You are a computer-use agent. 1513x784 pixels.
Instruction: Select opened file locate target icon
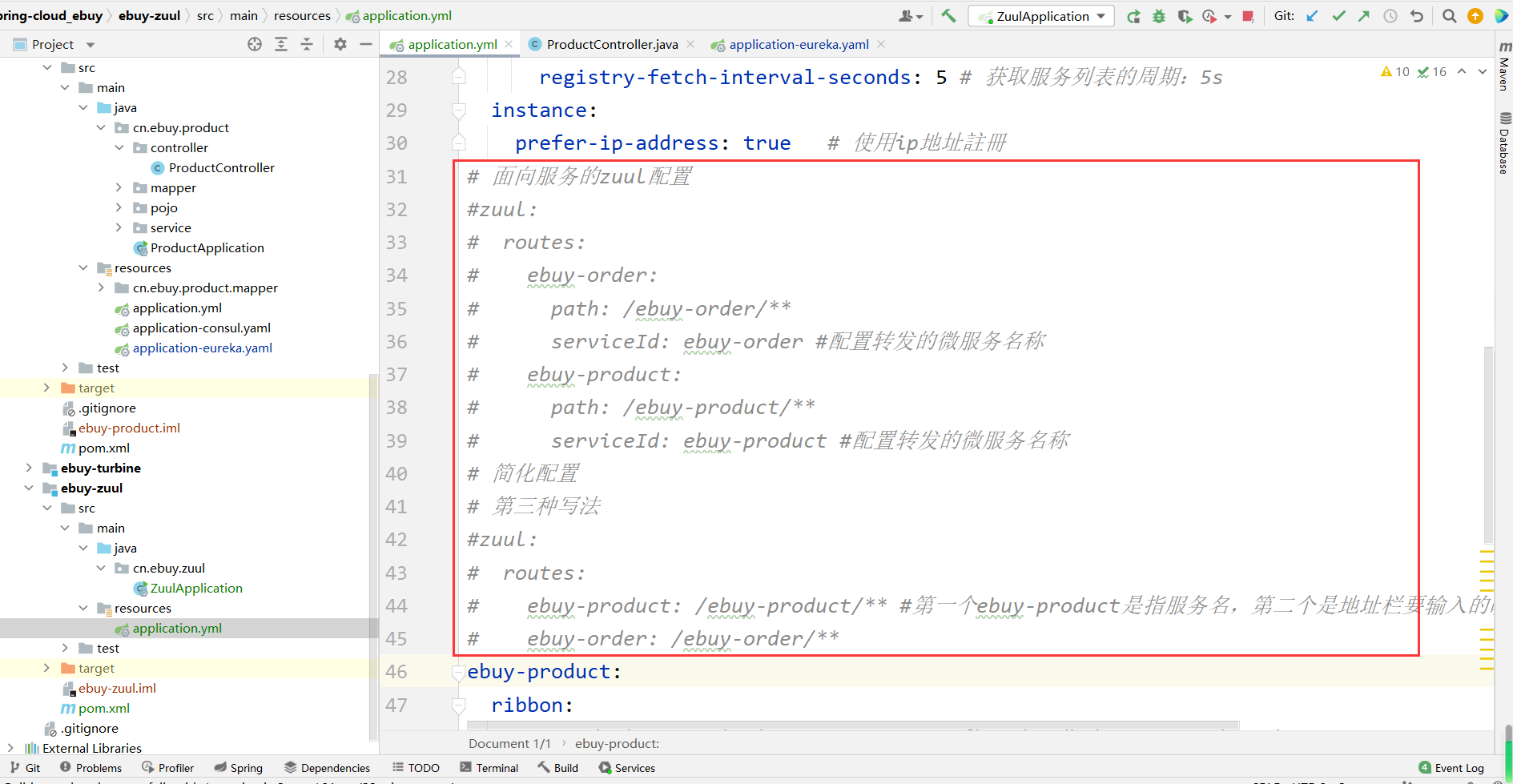coord(255,44)
